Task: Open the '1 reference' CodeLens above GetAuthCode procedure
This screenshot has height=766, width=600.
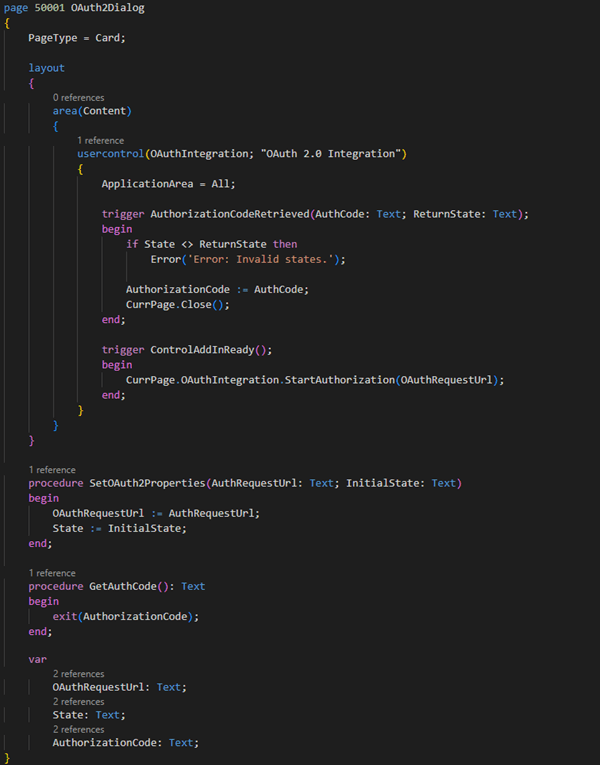Action: (52, 573)
